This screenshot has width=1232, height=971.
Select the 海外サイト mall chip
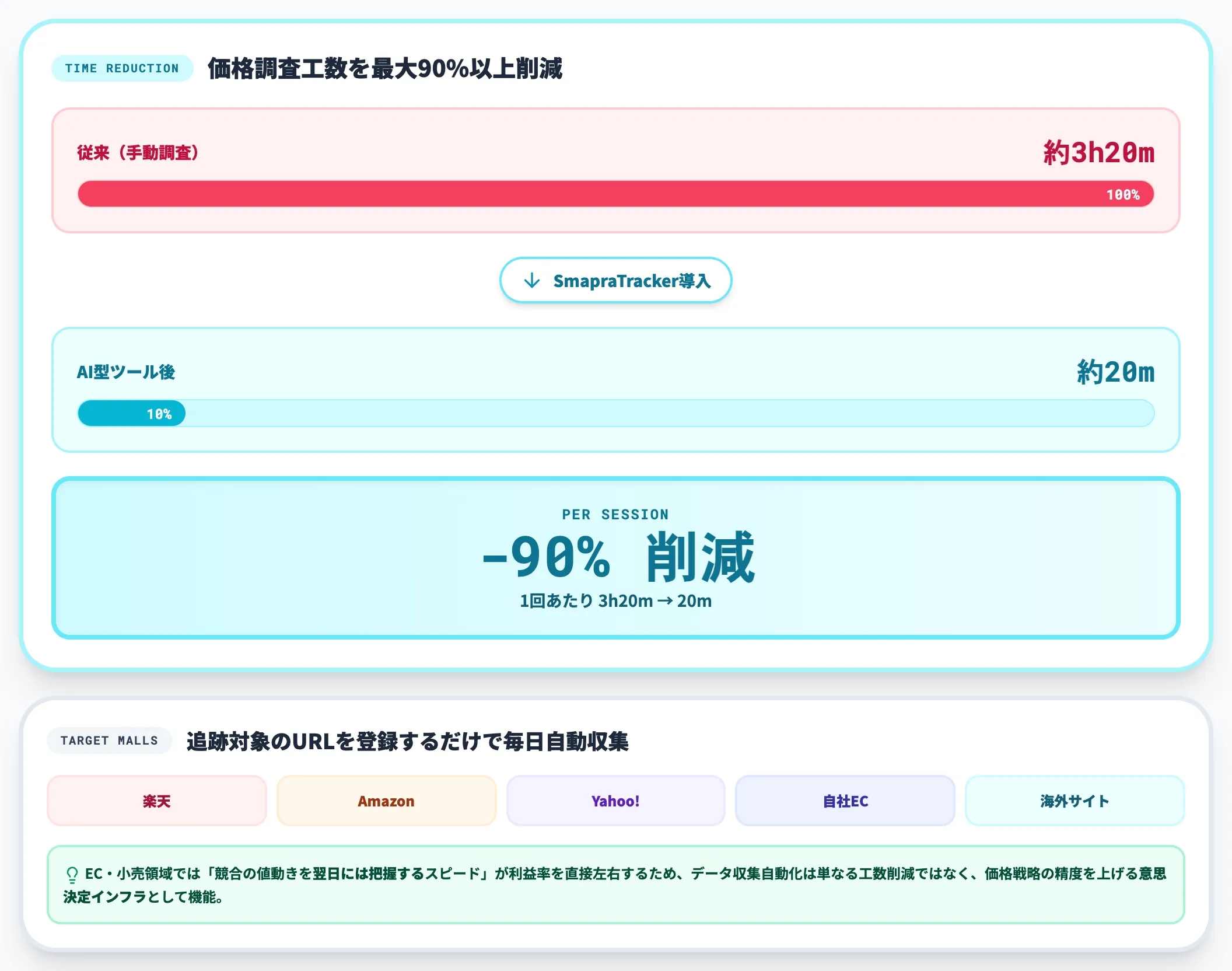[x=1074, y=801]
